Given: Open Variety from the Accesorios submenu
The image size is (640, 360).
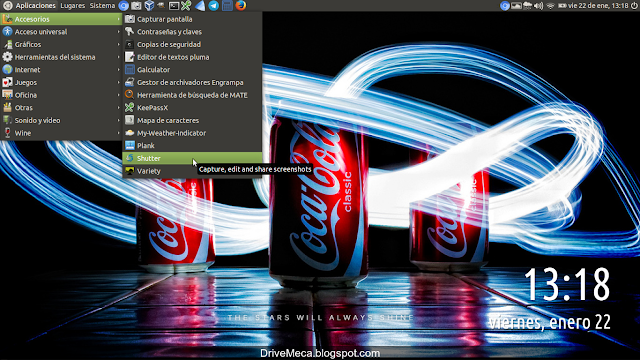Looking at the screenshot, I should pos(192,171).
